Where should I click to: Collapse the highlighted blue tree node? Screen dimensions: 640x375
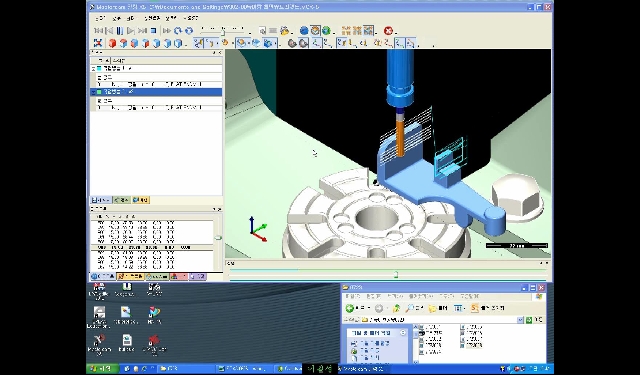(x=93, y=92)
